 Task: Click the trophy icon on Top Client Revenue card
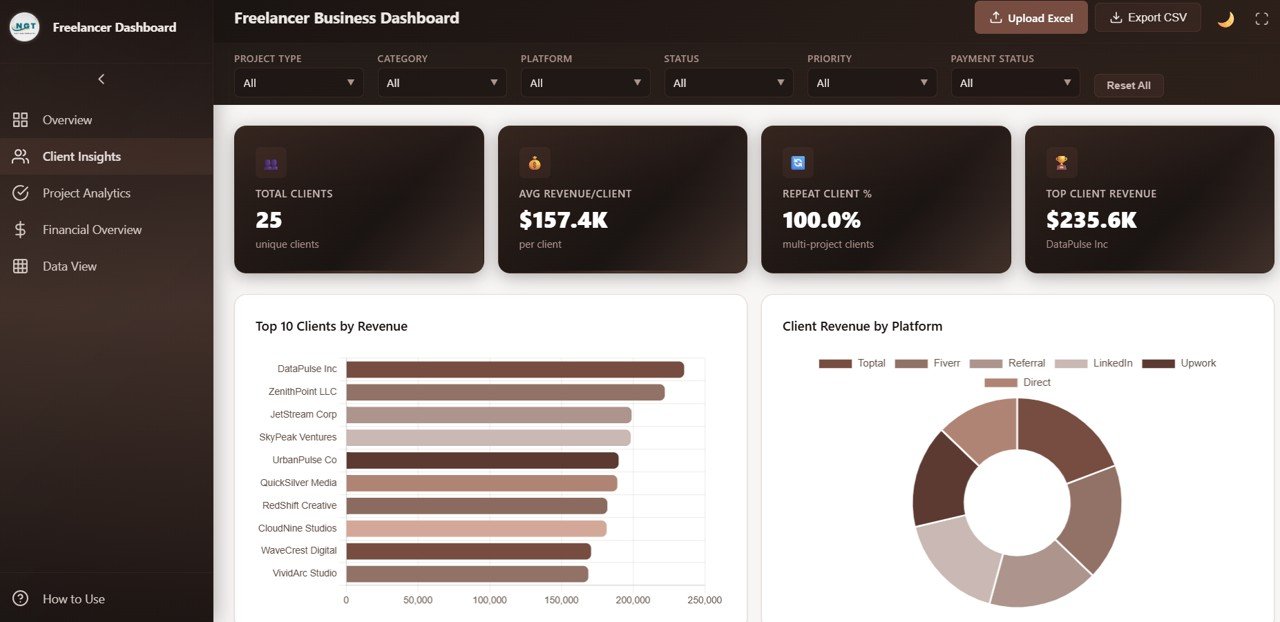[x=1061, y=162]
